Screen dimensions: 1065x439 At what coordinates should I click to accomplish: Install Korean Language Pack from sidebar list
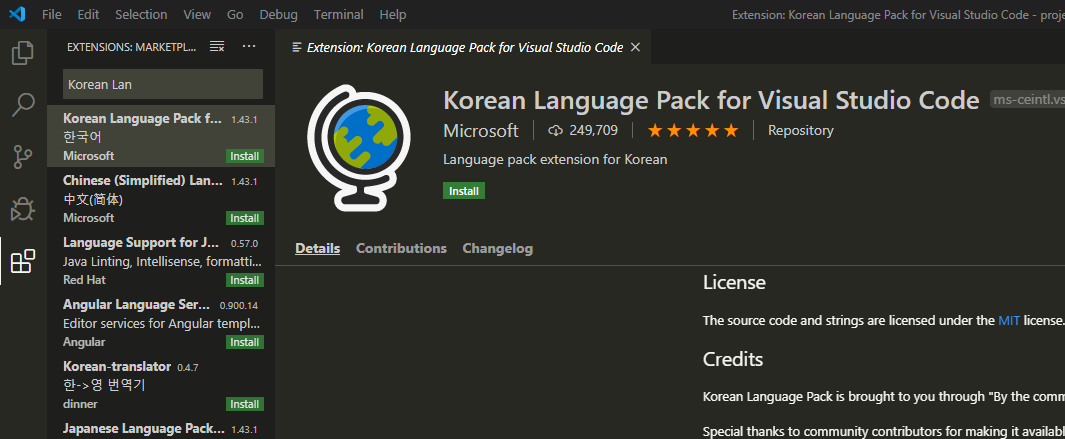click(245, 156)
